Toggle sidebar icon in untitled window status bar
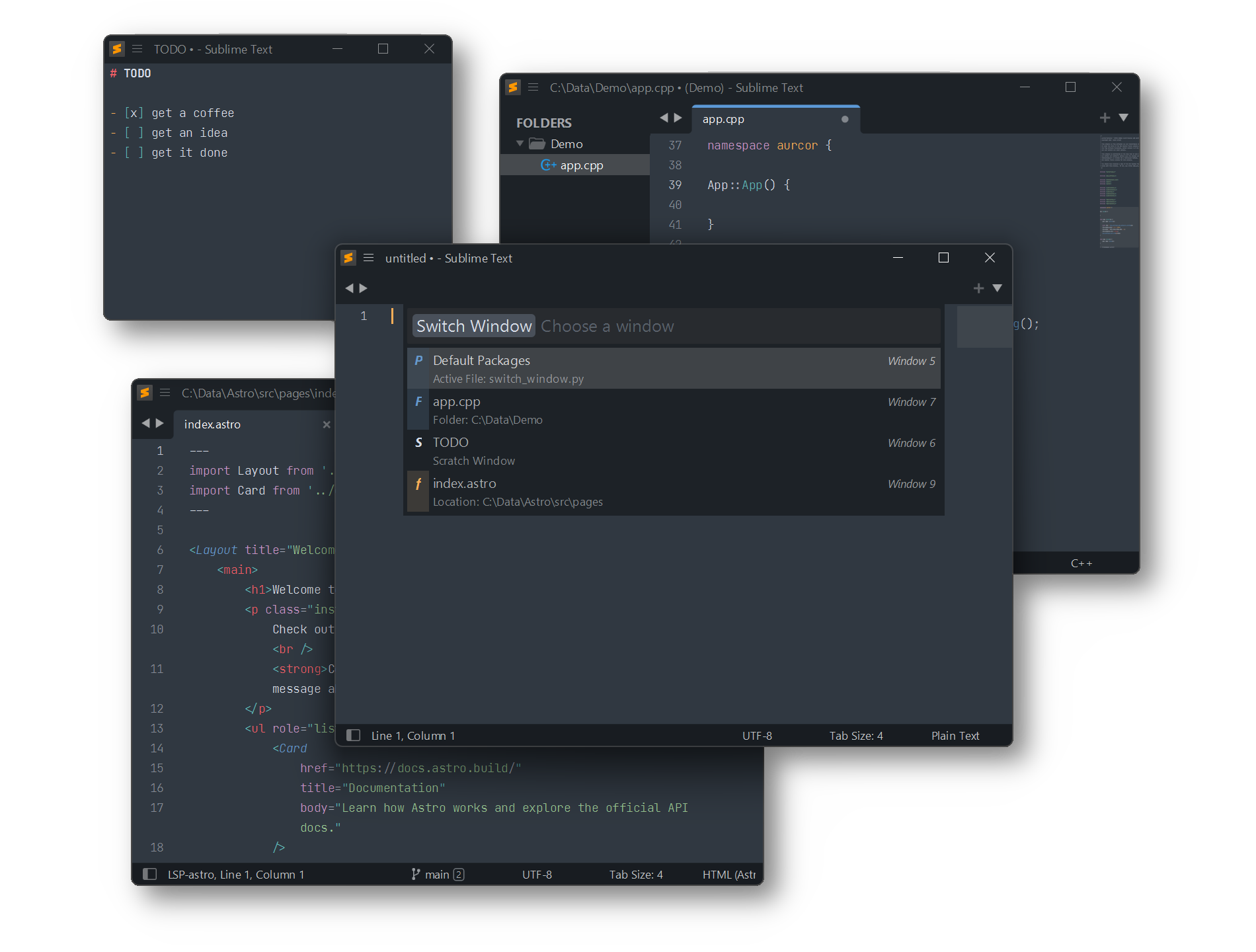This screenshot has height=952, width=1256. pyautogui.click(x=354, y=735)
